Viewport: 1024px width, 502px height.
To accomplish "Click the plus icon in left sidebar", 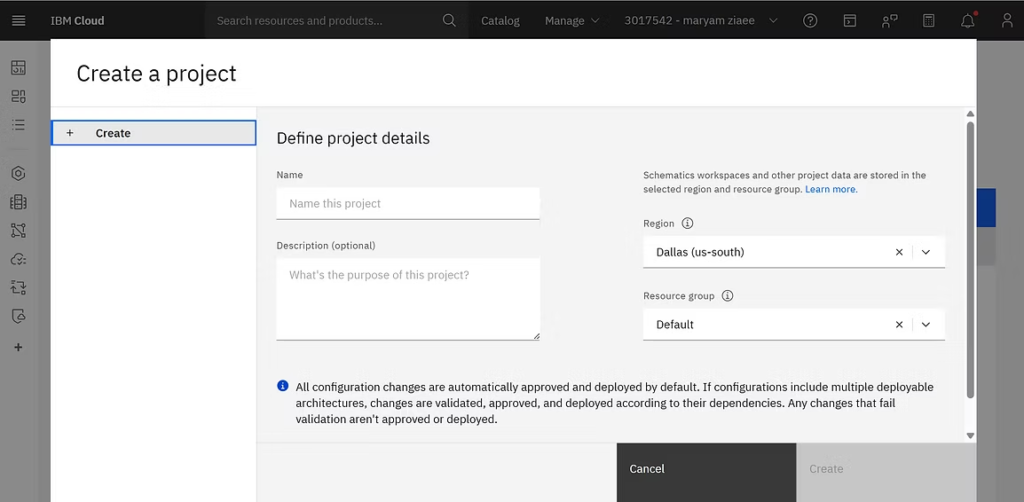I will 18,347.
